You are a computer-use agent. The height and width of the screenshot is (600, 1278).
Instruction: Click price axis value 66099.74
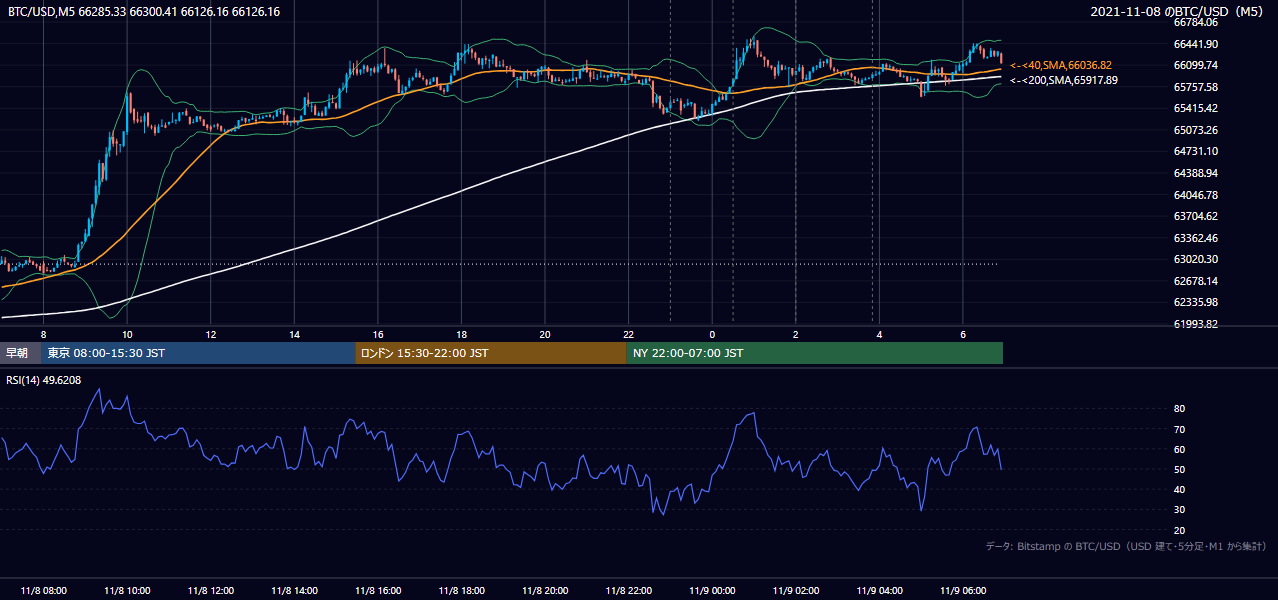[1195, 65]
